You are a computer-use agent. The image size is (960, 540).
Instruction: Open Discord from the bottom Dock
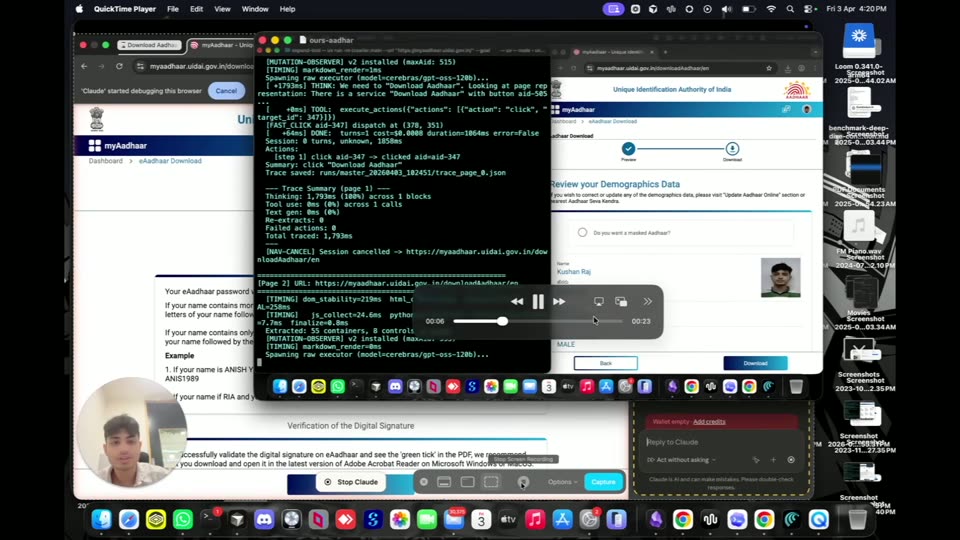pyautogui.click(x=264, y=519)
